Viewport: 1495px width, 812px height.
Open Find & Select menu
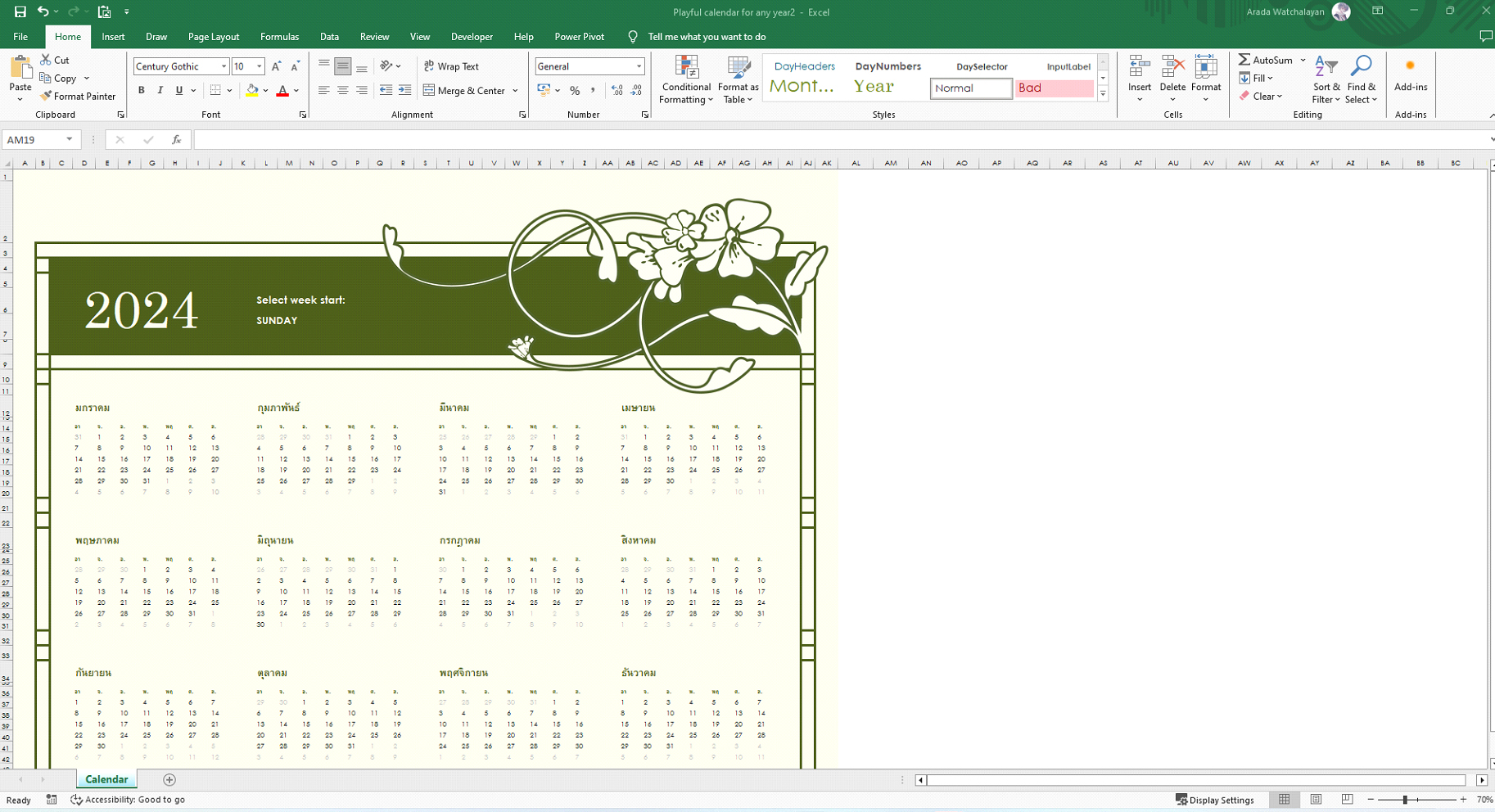[x=1361, y=79]
